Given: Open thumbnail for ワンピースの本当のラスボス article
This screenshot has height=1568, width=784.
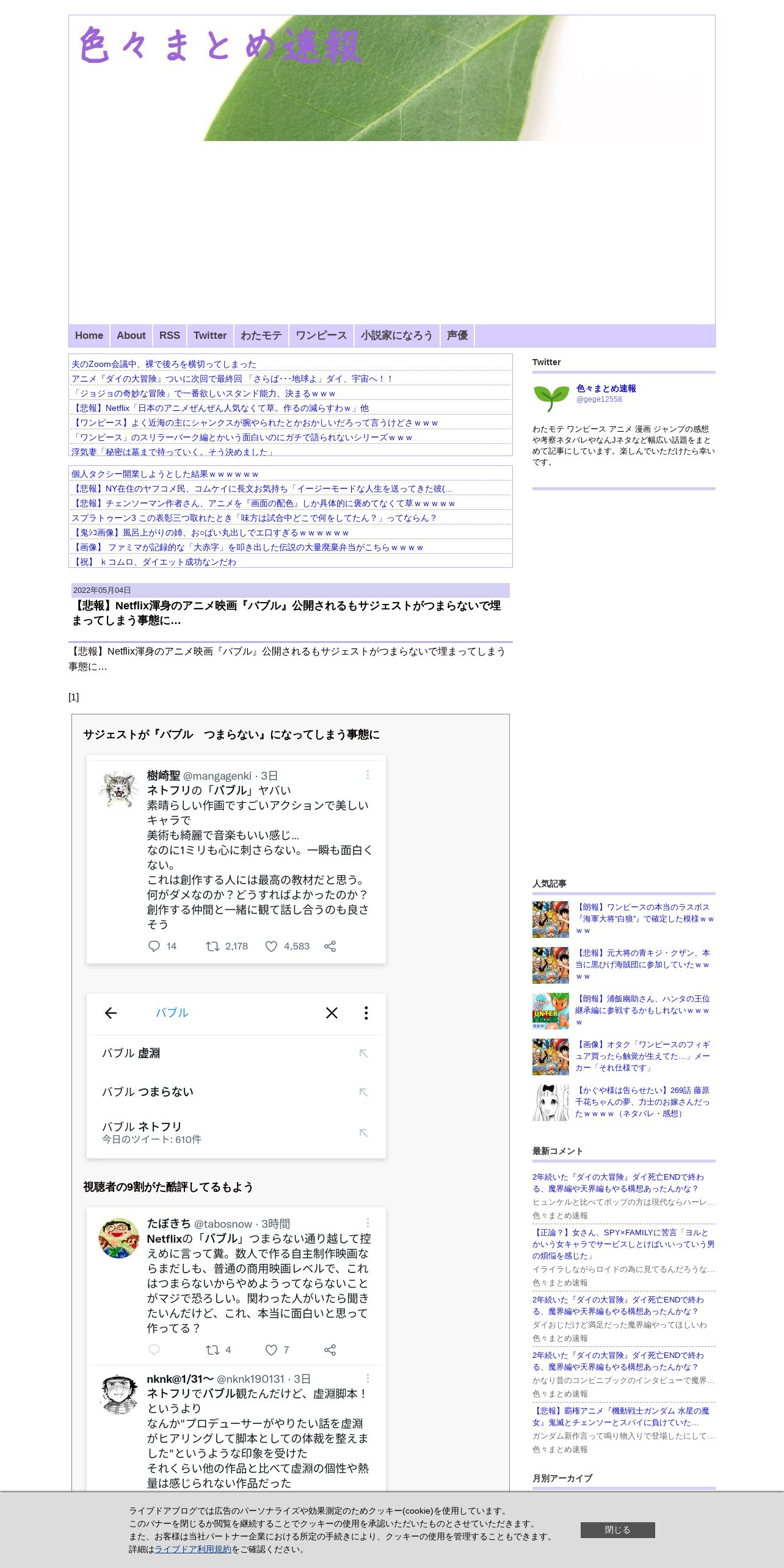Looking at the screenshot, I should pyautogui.click(x=551, y=920).
